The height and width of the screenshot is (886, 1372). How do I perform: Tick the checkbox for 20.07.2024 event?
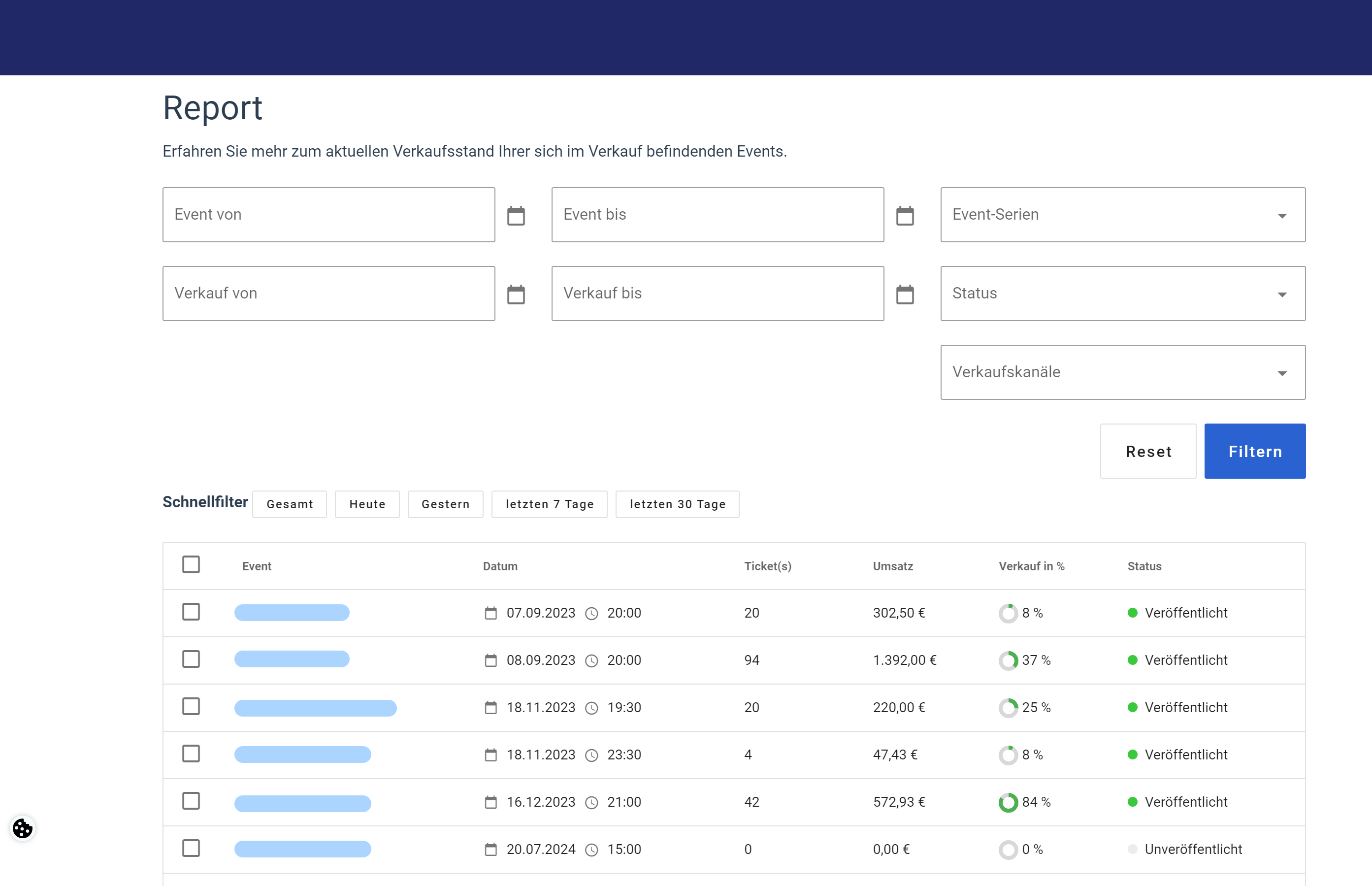click(x=191, y=848)
